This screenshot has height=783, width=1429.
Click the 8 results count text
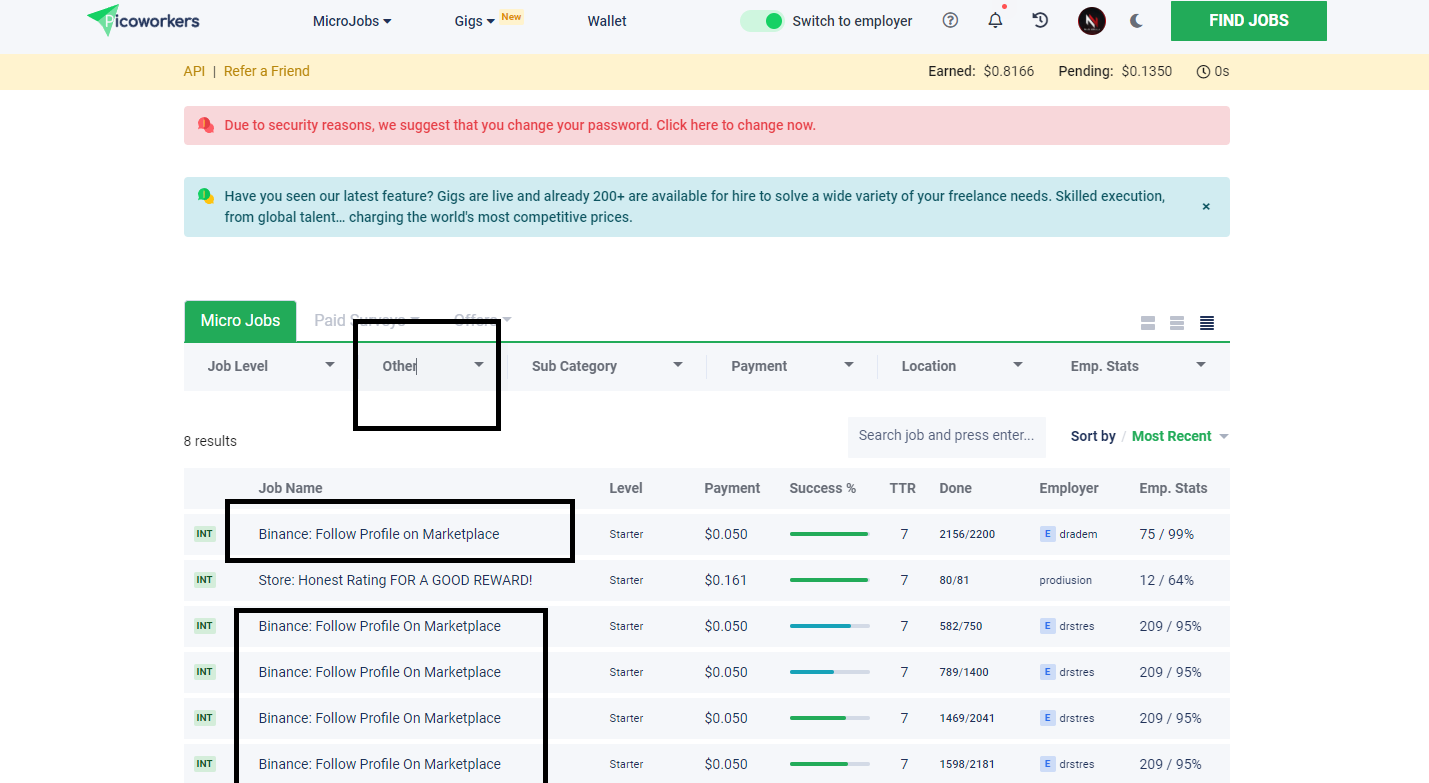click(x=210, y=441)
